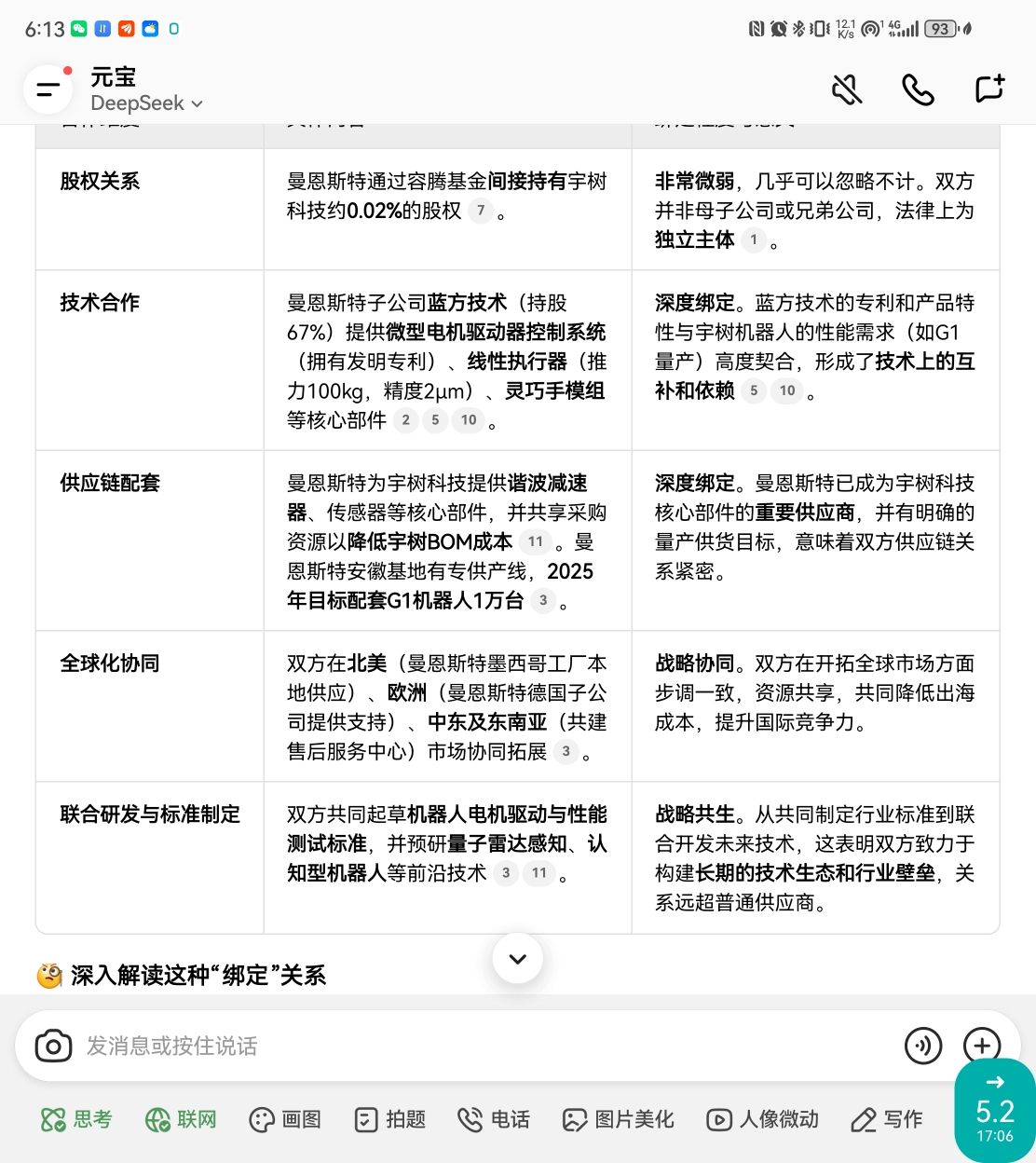The width and height of the screenshot is (1036, 1163).
Task: Open the hamburger side menu
Action: tap(48, 90)
